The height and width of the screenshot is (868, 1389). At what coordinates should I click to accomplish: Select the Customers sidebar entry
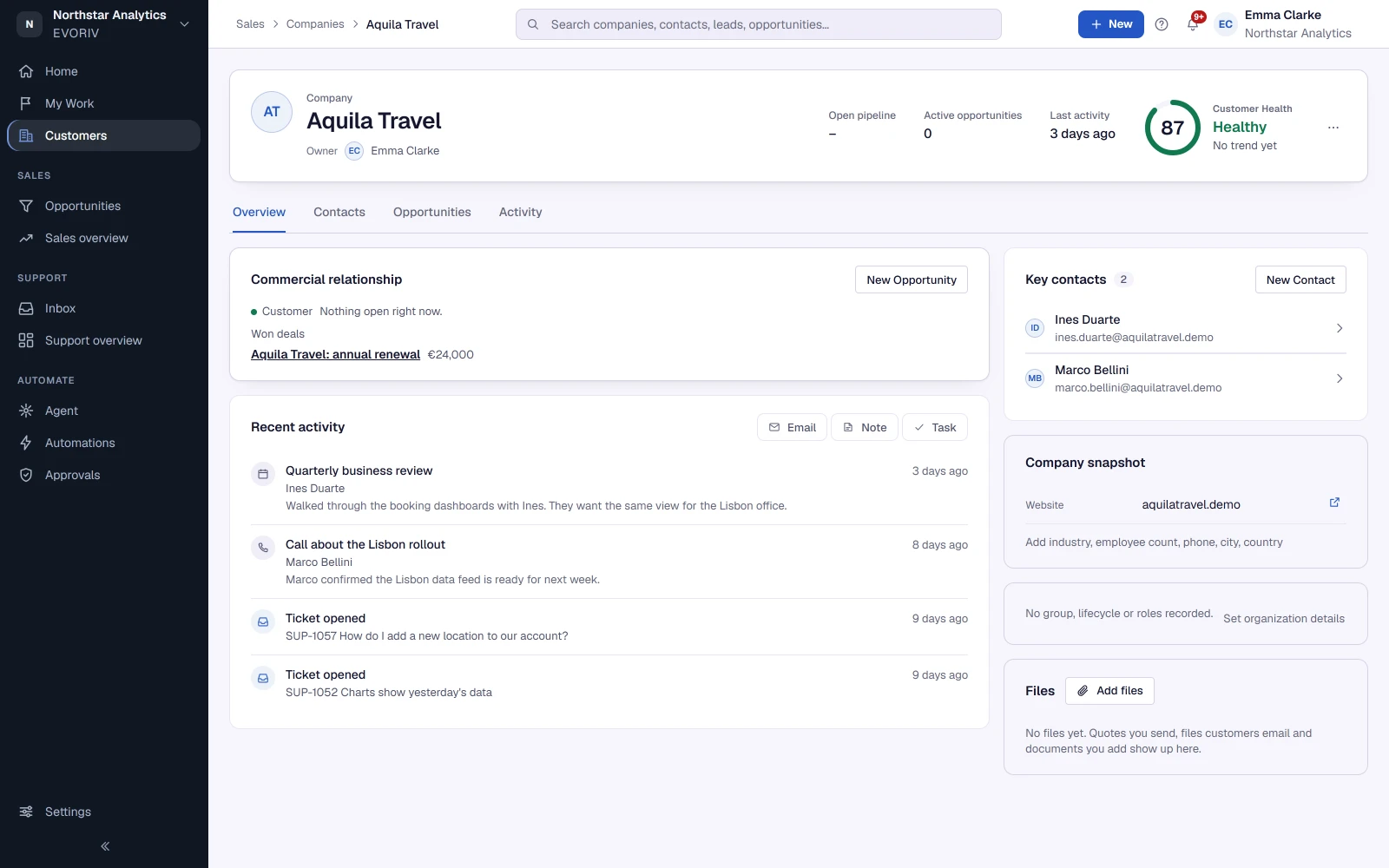pyautogui.click(x=104, y=135)
